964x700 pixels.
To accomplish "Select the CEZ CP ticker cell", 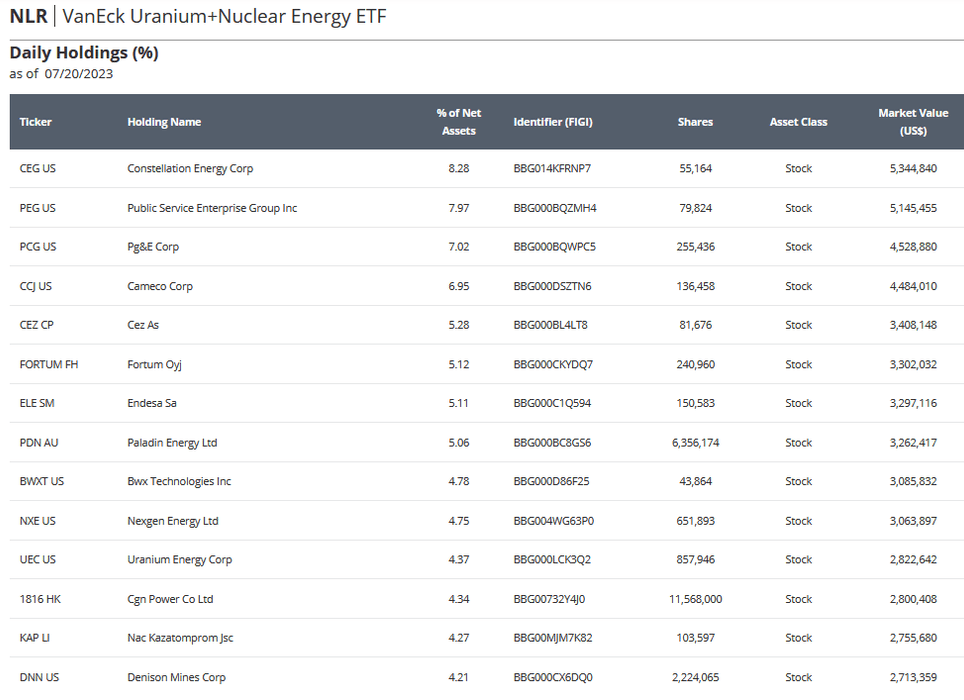I will coord(36,324).
